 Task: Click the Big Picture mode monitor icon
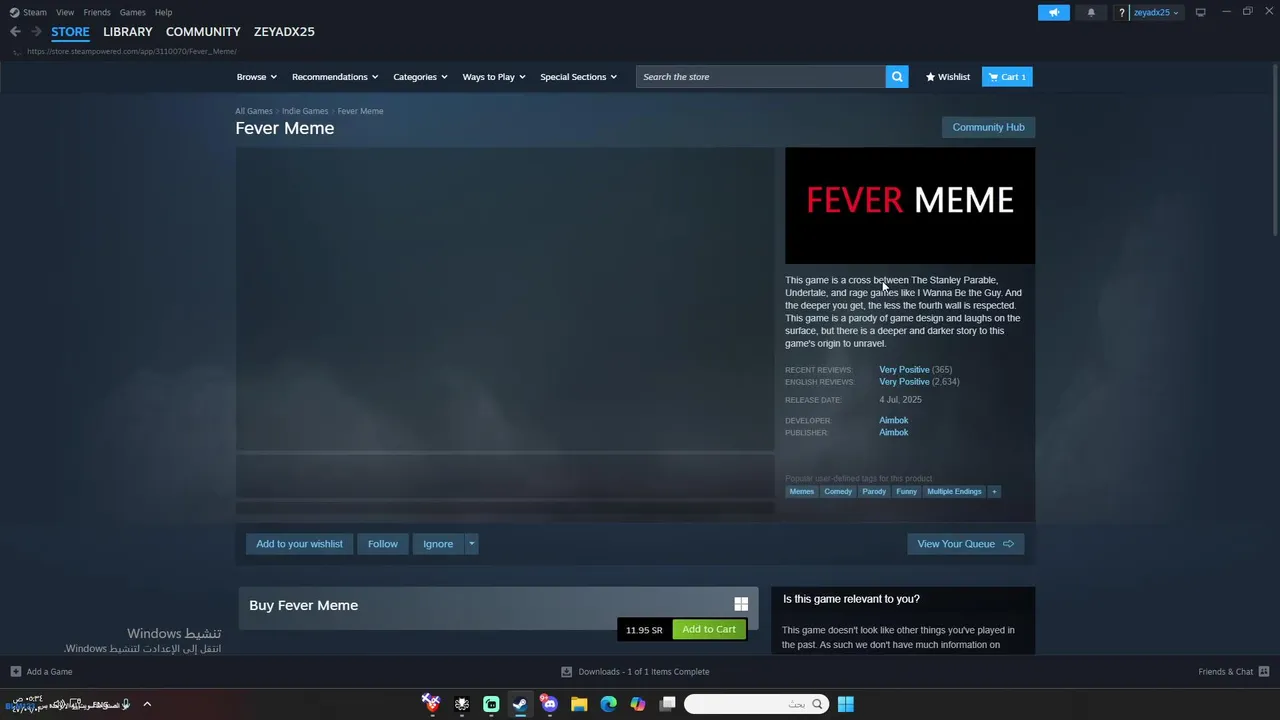click(1201, 12)
